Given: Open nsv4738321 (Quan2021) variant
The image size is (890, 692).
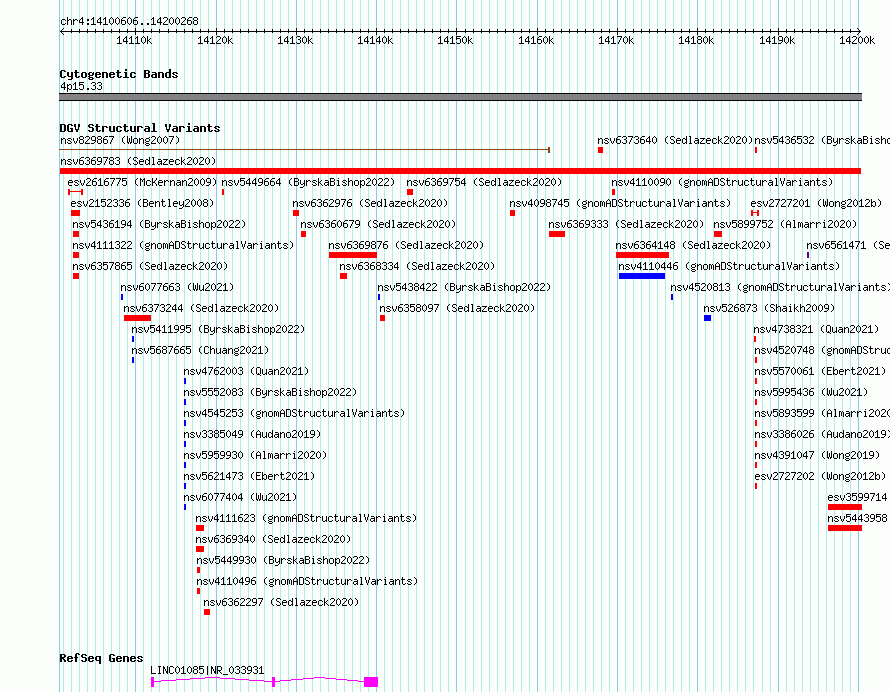Looking at the screenshot, I should [816, 329].
